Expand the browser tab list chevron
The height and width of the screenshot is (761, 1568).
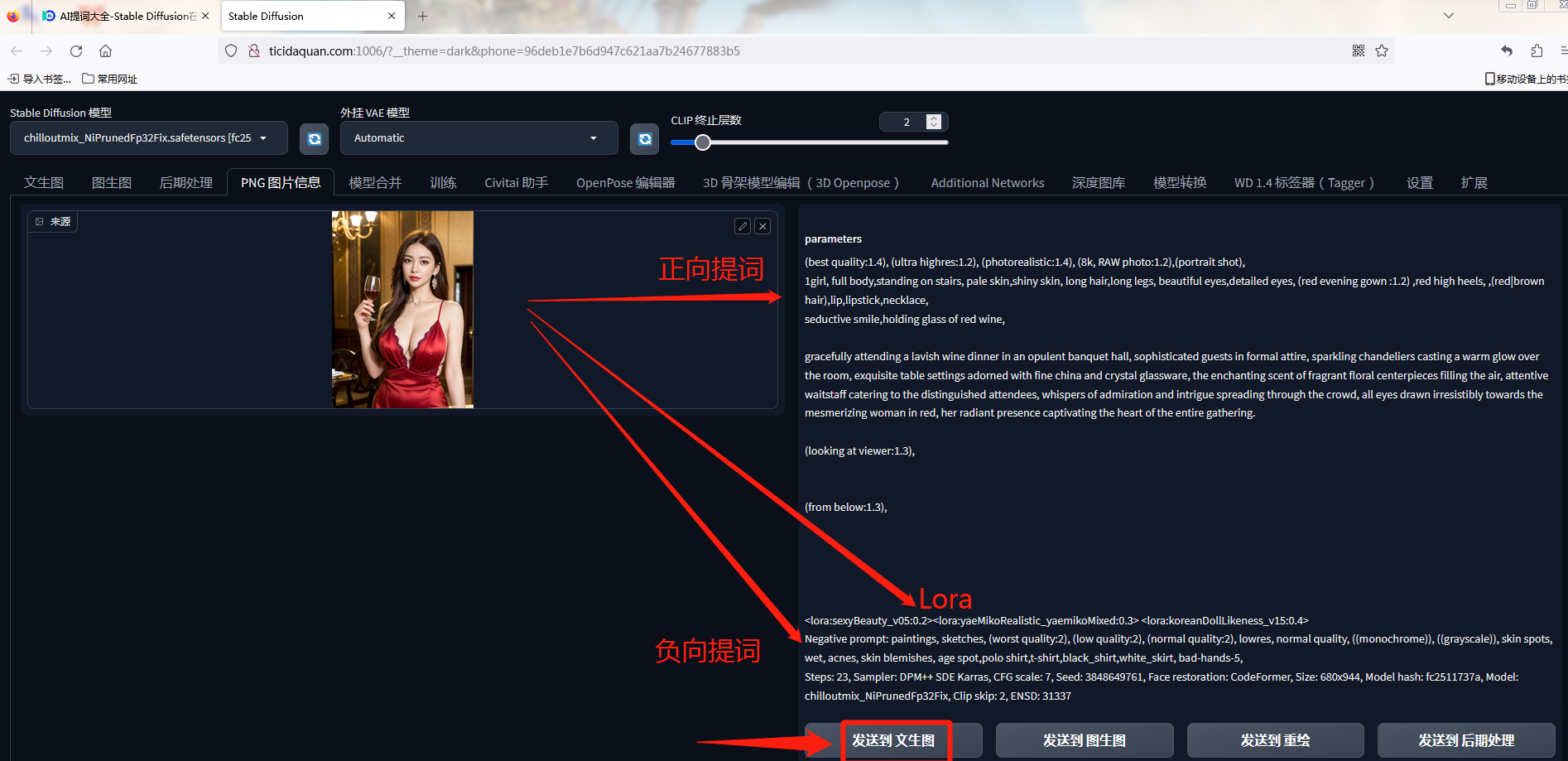(x=1448, y=16)
